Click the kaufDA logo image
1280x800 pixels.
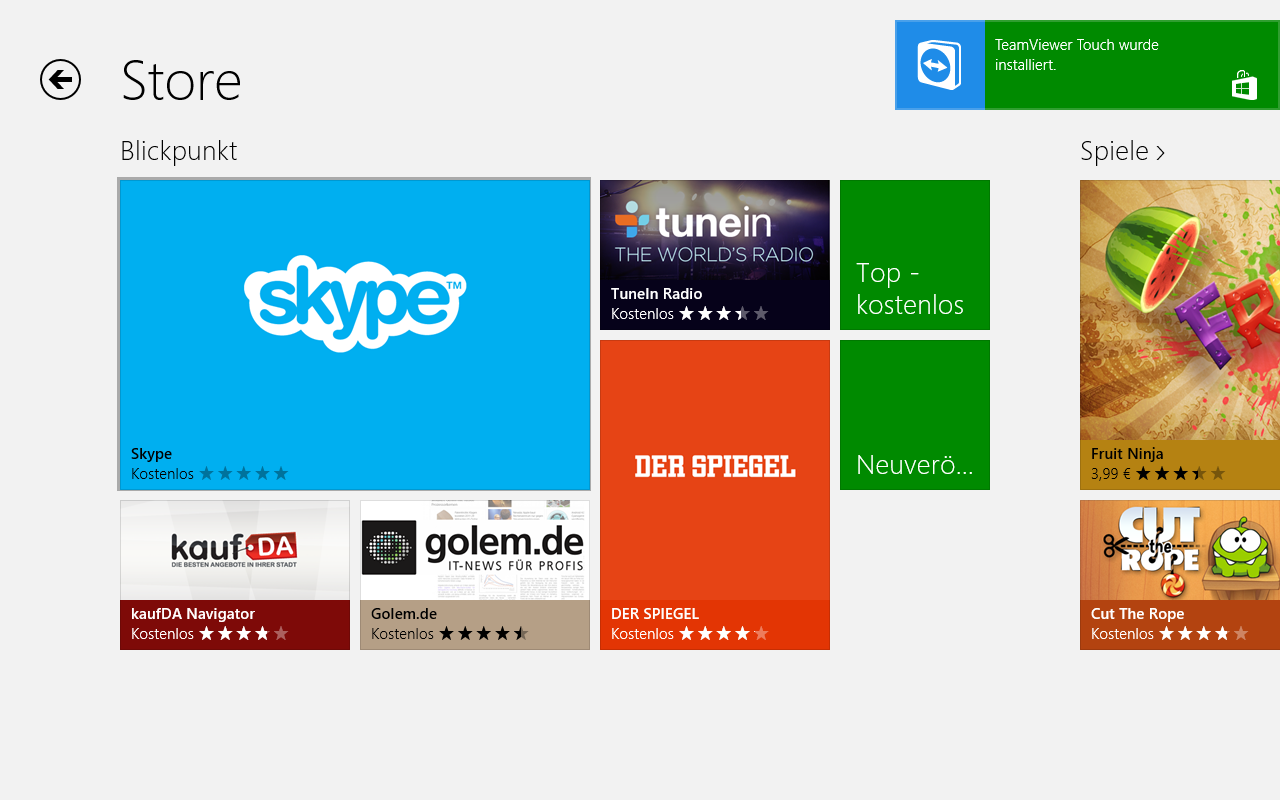(x=234, y=550)
